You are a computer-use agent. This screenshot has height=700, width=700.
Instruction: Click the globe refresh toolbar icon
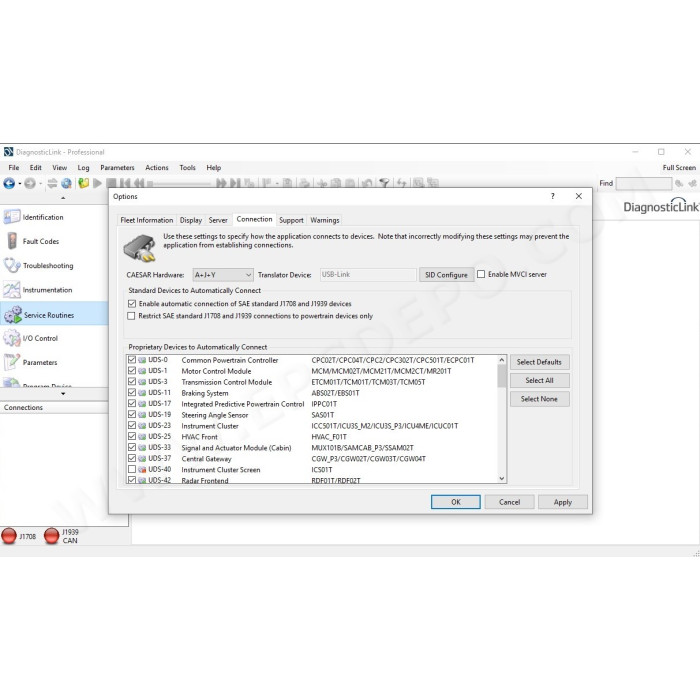67,183
